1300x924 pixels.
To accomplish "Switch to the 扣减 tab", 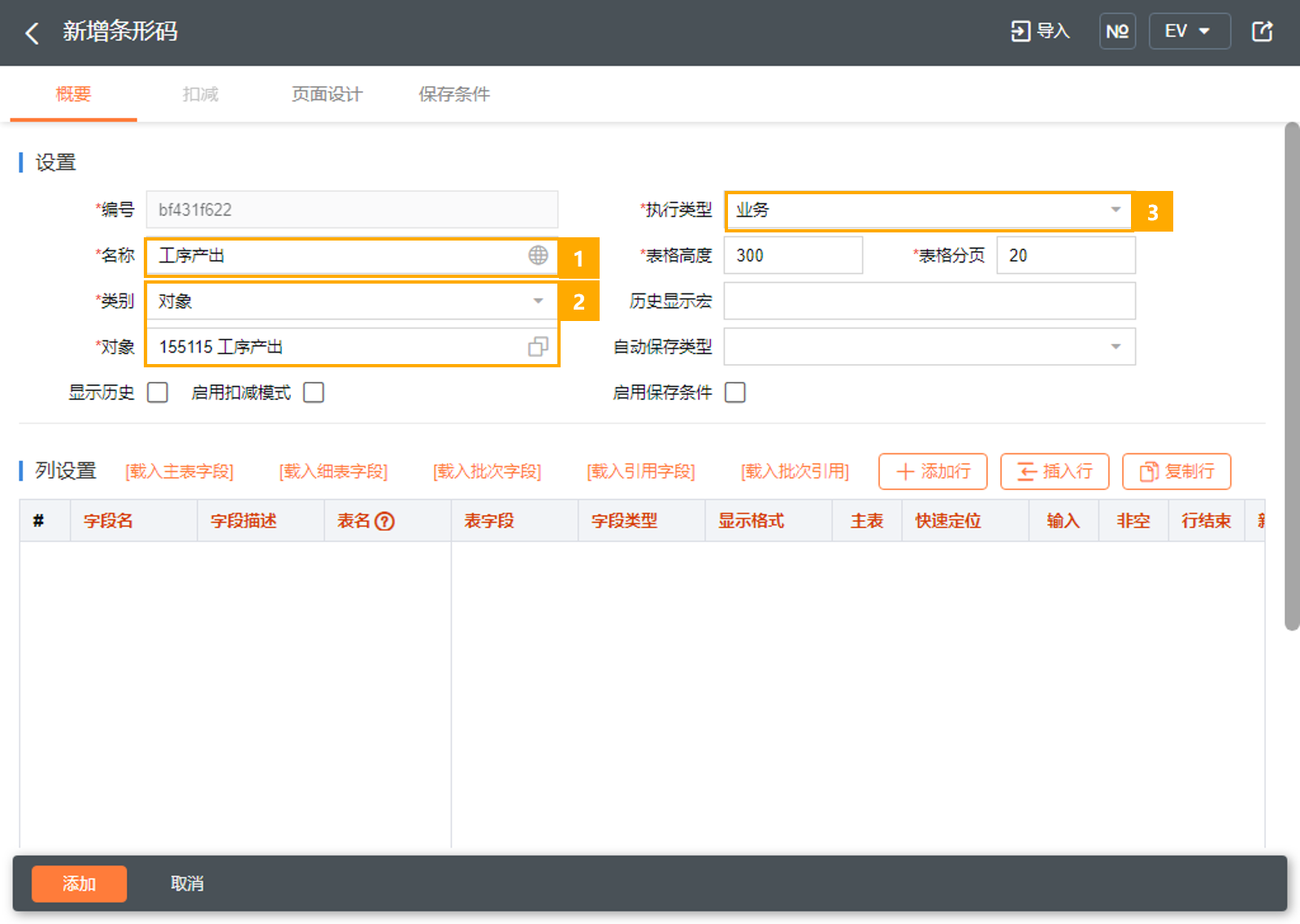I will point(200,94).
